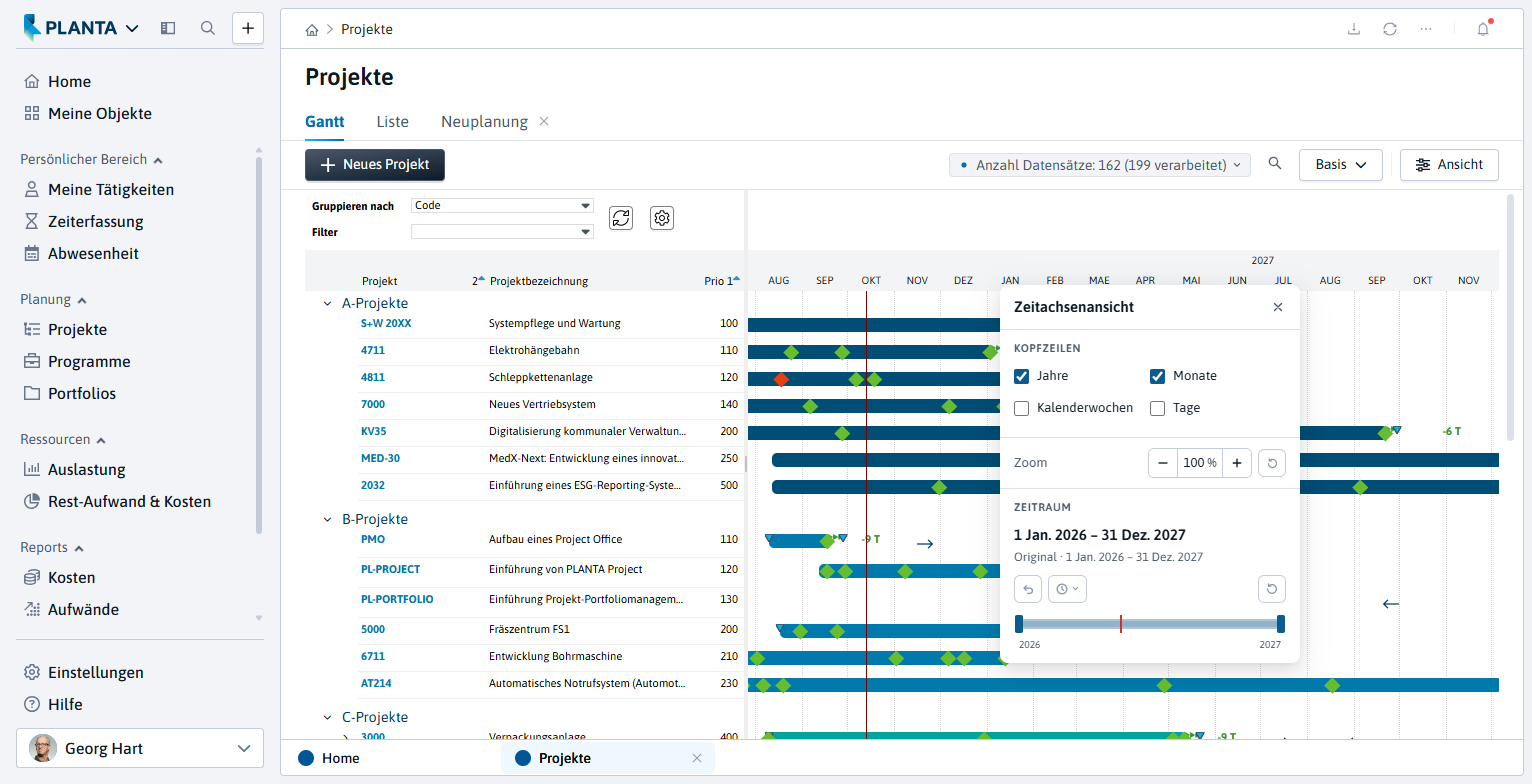Uncheck the Jahre checkbox
This screenshot has height=784, width=1532.
coord(1022,376)
